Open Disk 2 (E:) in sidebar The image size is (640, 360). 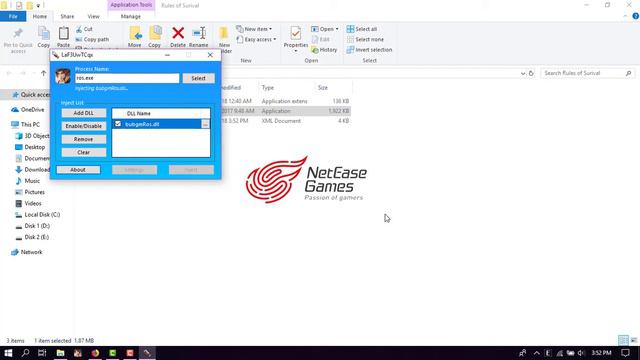32,237
